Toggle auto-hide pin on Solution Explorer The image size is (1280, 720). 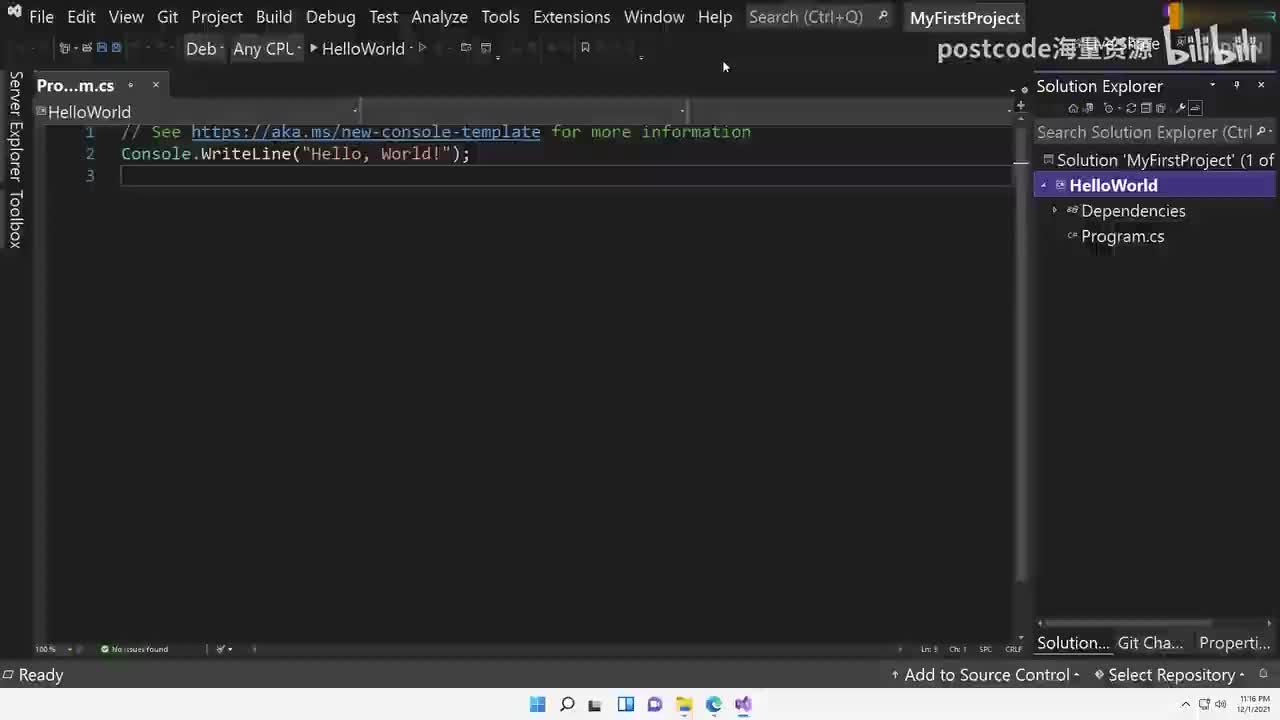click(1236, 85)
